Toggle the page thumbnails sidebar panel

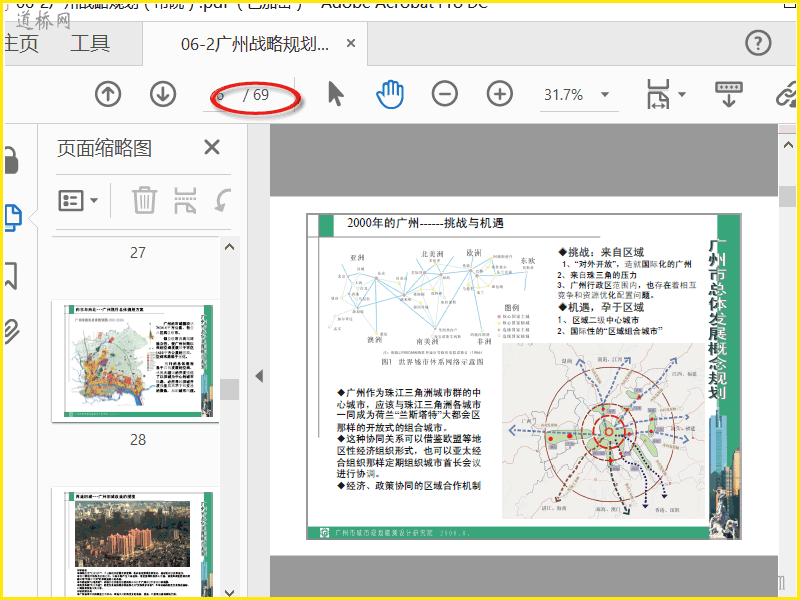[x=13, y=217]
